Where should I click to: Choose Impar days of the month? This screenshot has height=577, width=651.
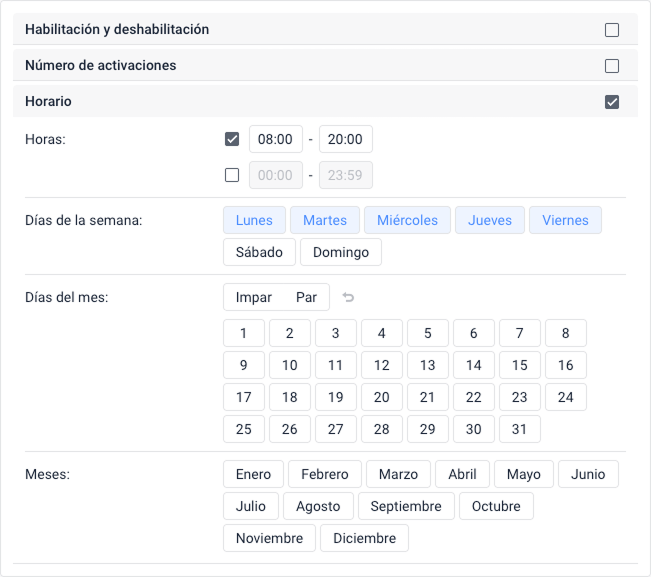(x=253, y=297)
